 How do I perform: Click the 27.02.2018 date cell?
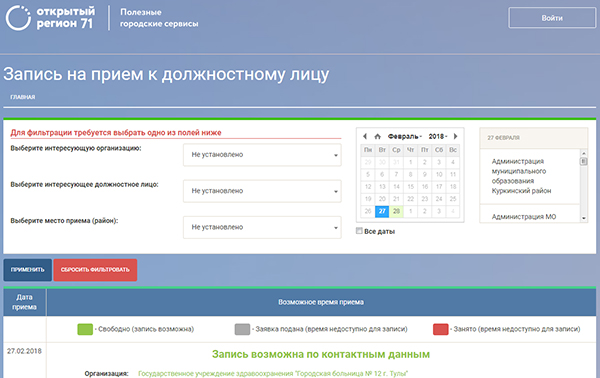(24, 351)
